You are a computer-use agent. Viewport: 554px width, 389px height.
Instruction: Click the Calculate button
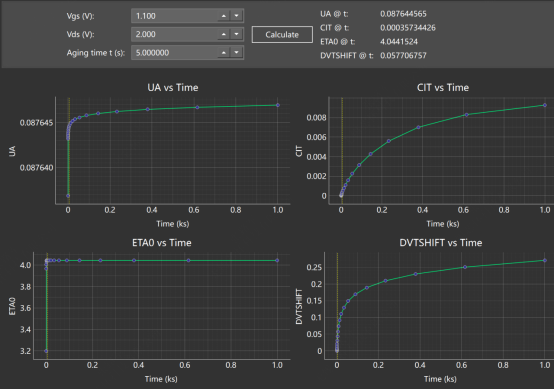pyautogui.click(x=282, y=35)
